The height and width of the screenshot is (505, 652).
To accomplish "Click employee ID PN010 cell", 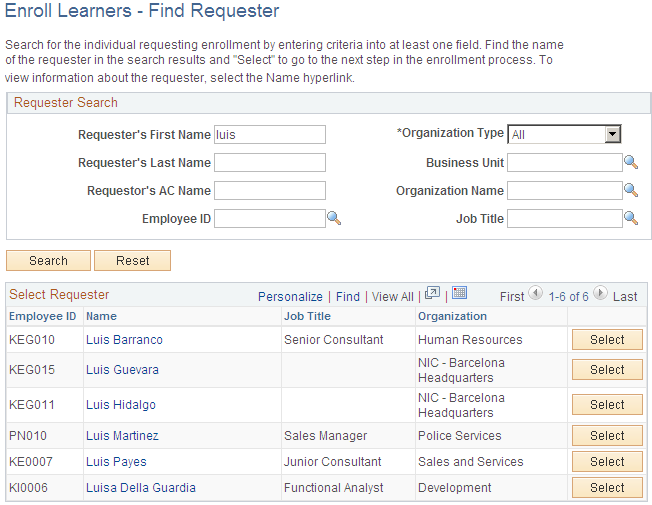I will (x=28, y=436).
